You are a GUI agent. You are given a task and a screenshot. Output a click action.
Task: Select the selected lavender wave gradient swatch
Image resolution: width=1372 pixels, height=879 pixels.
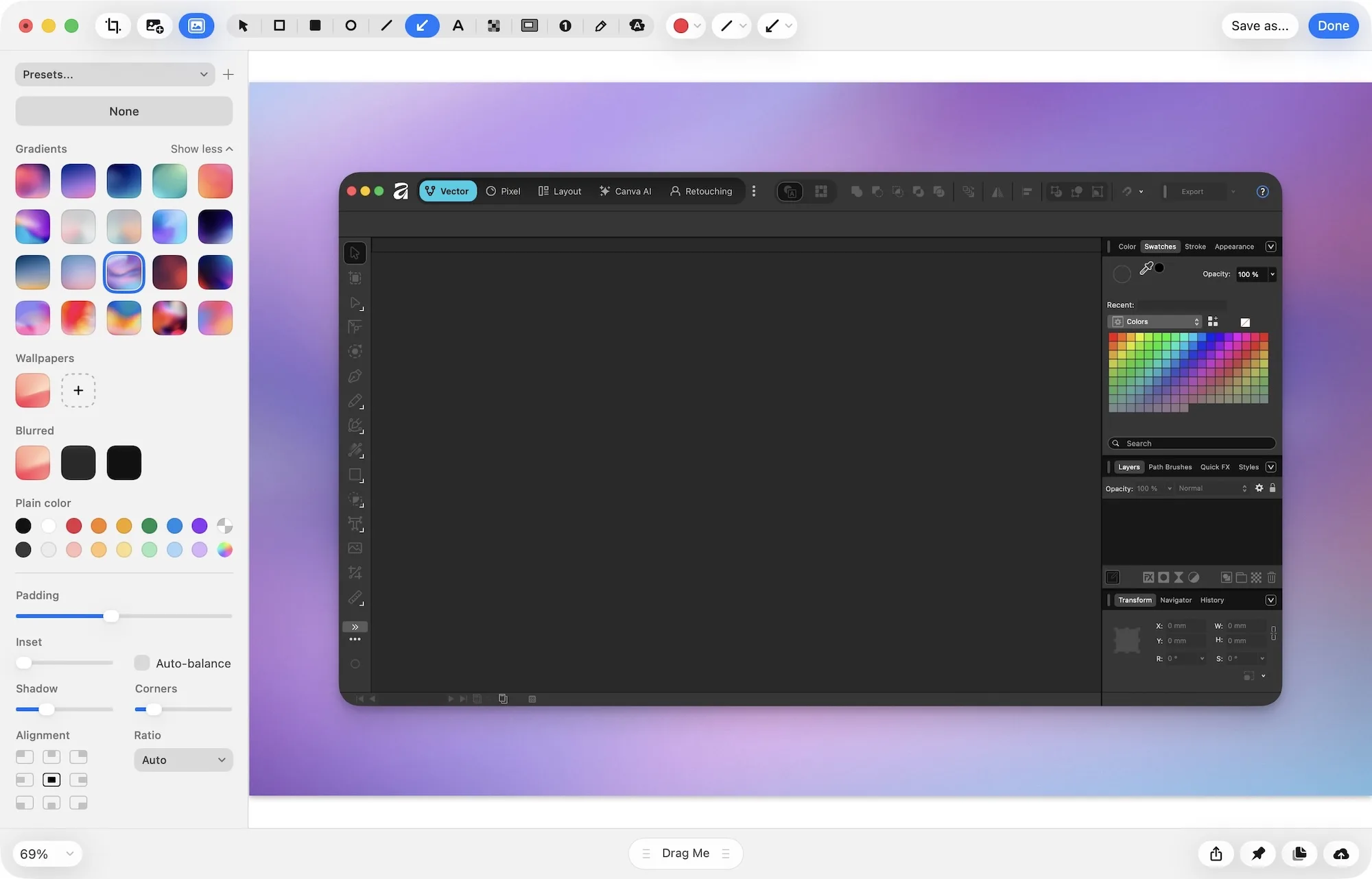coord(124,272)
